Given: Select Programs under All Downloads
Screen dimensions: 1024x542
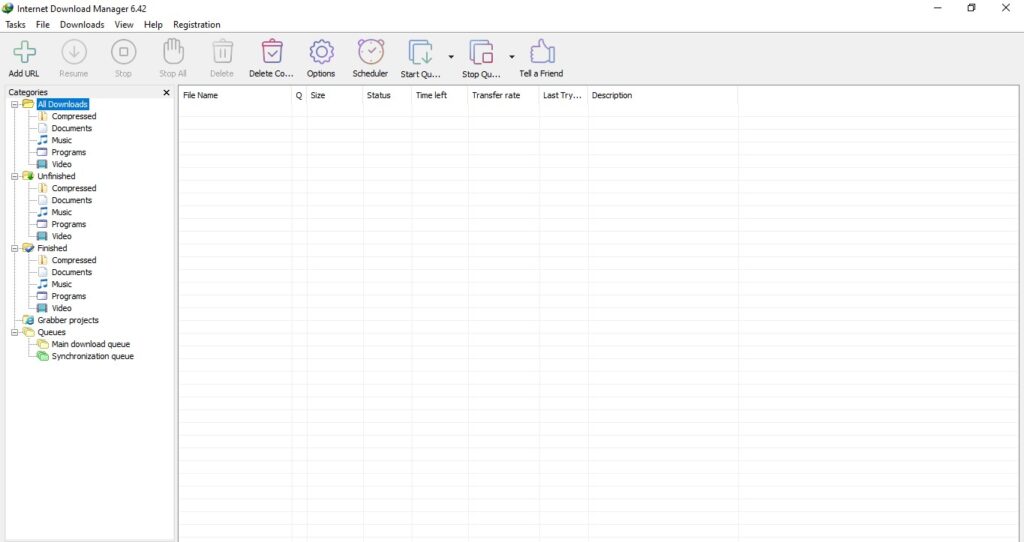Looking at the screenshot, I should pos(69,152).
